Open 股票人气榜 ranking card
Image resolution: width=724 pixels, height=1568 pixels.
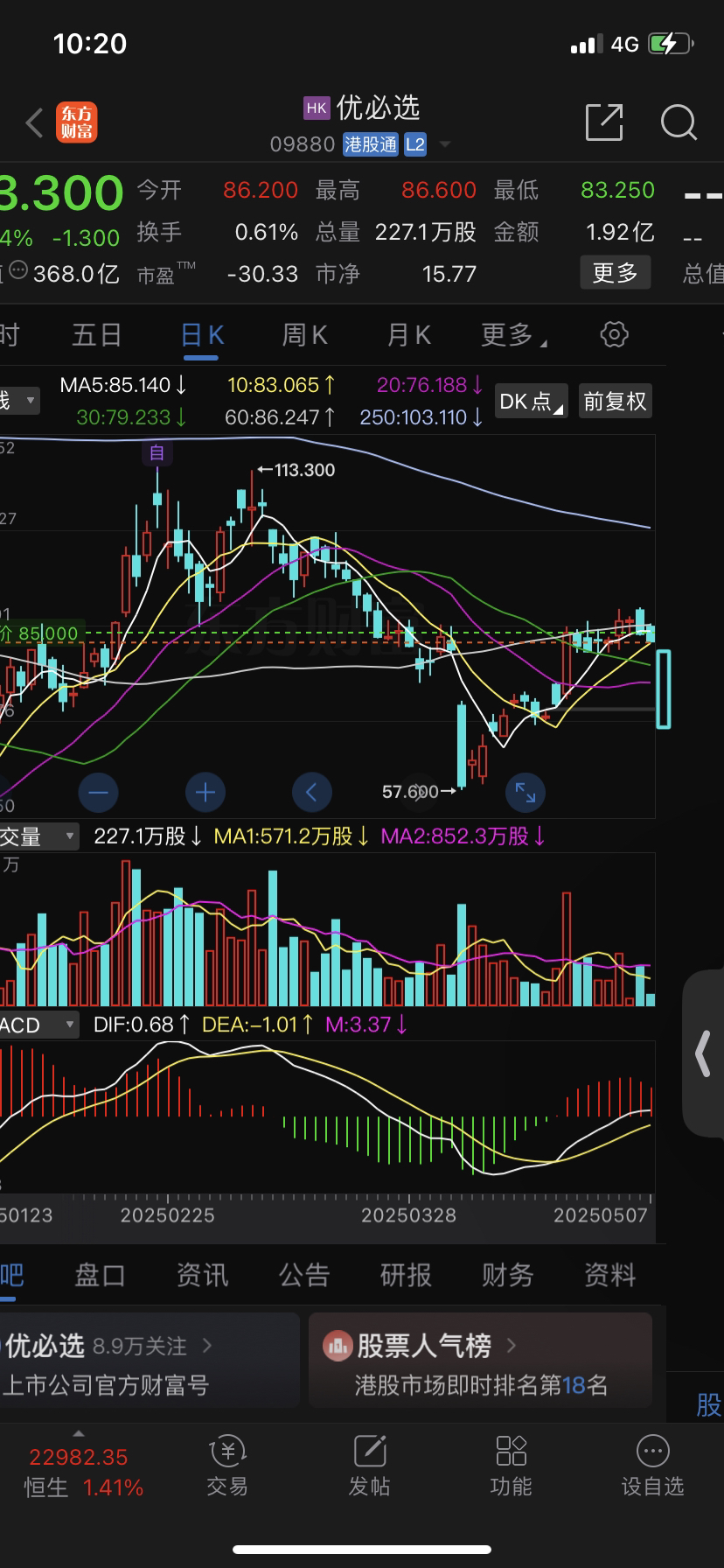[481, 1360]
